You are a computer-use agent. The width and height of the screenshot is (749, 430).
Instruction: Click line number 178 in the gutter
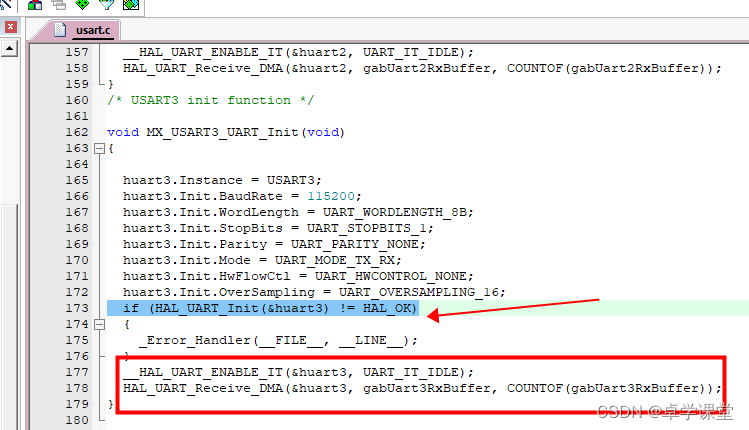77,388
